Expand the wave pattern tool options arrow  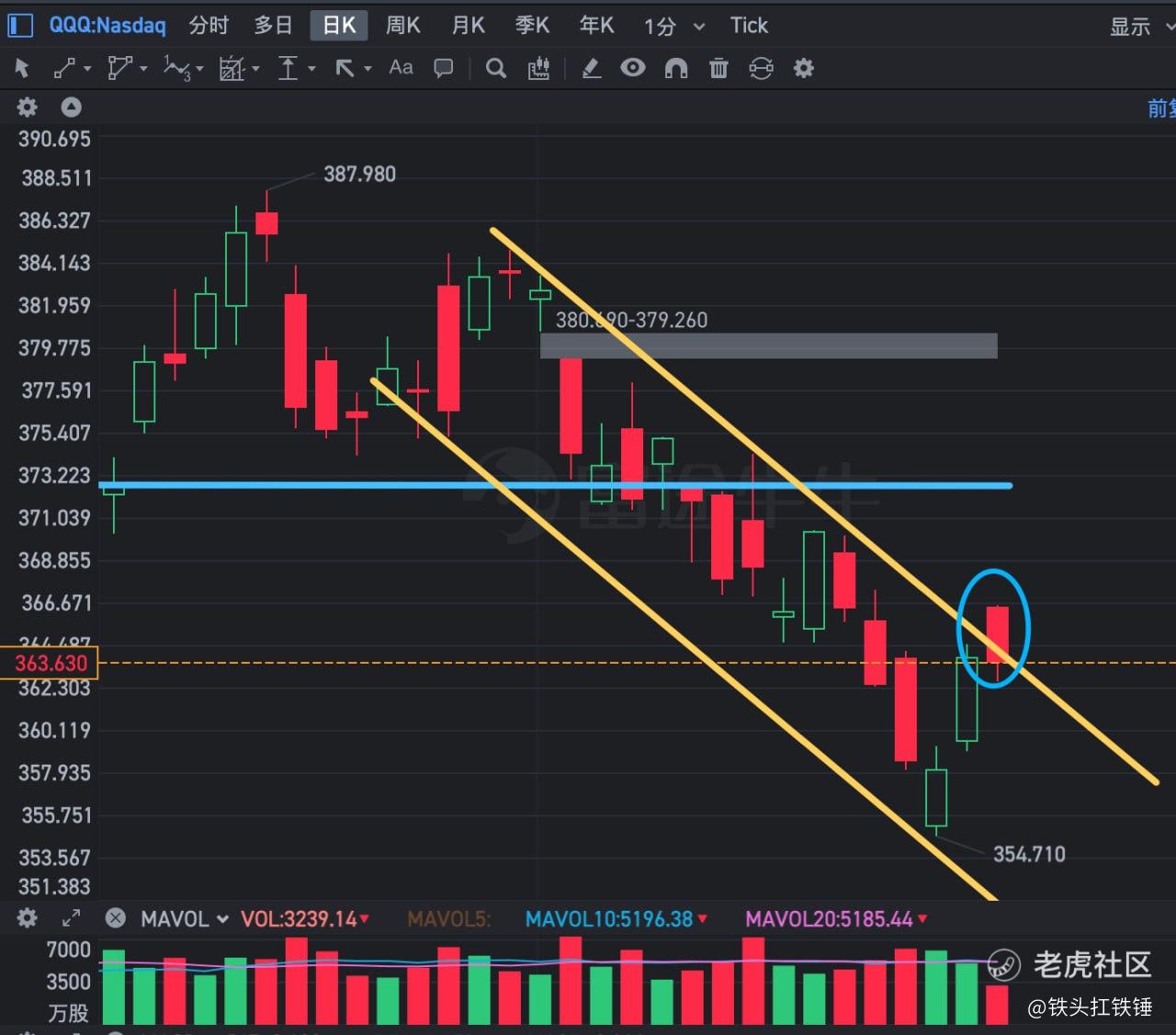(x=199, y=69)
